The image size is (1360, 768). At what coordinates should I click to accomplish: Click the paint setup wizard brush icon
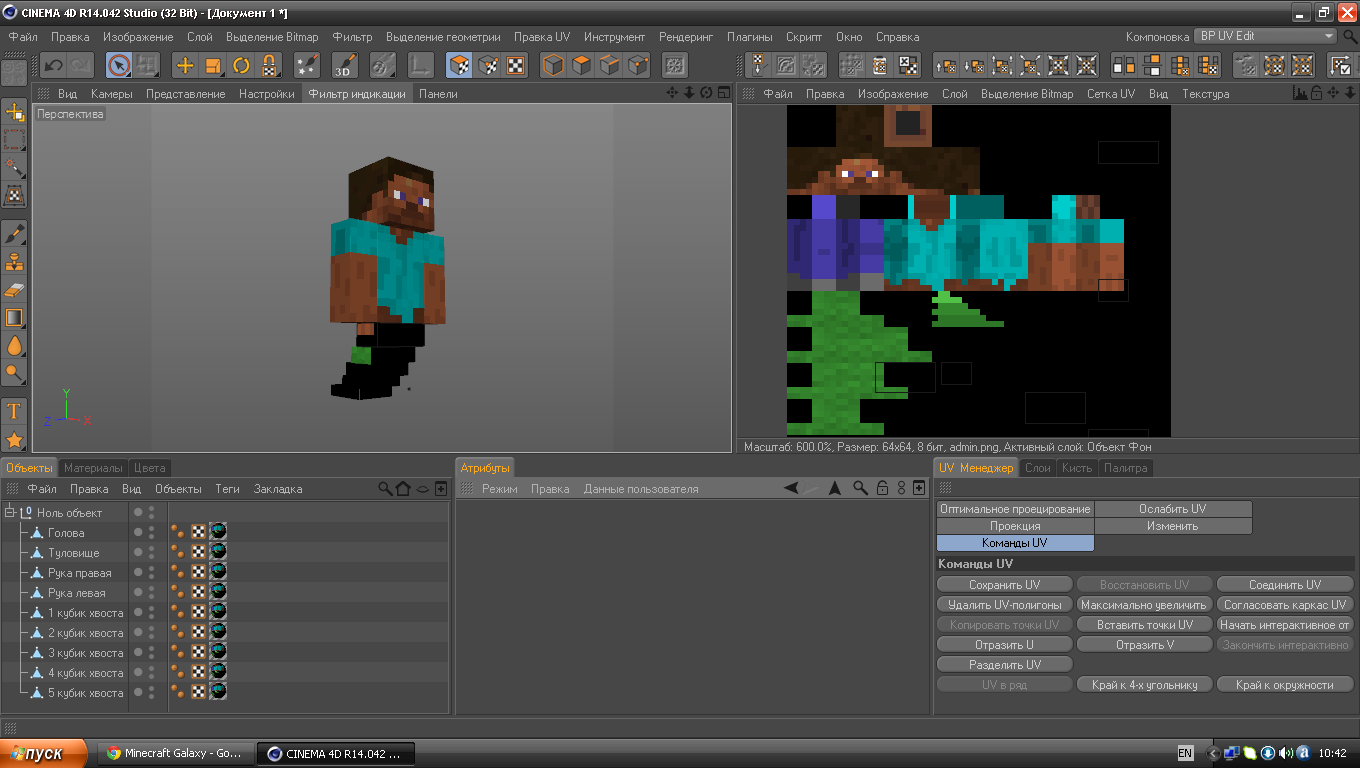coord(307,66)
